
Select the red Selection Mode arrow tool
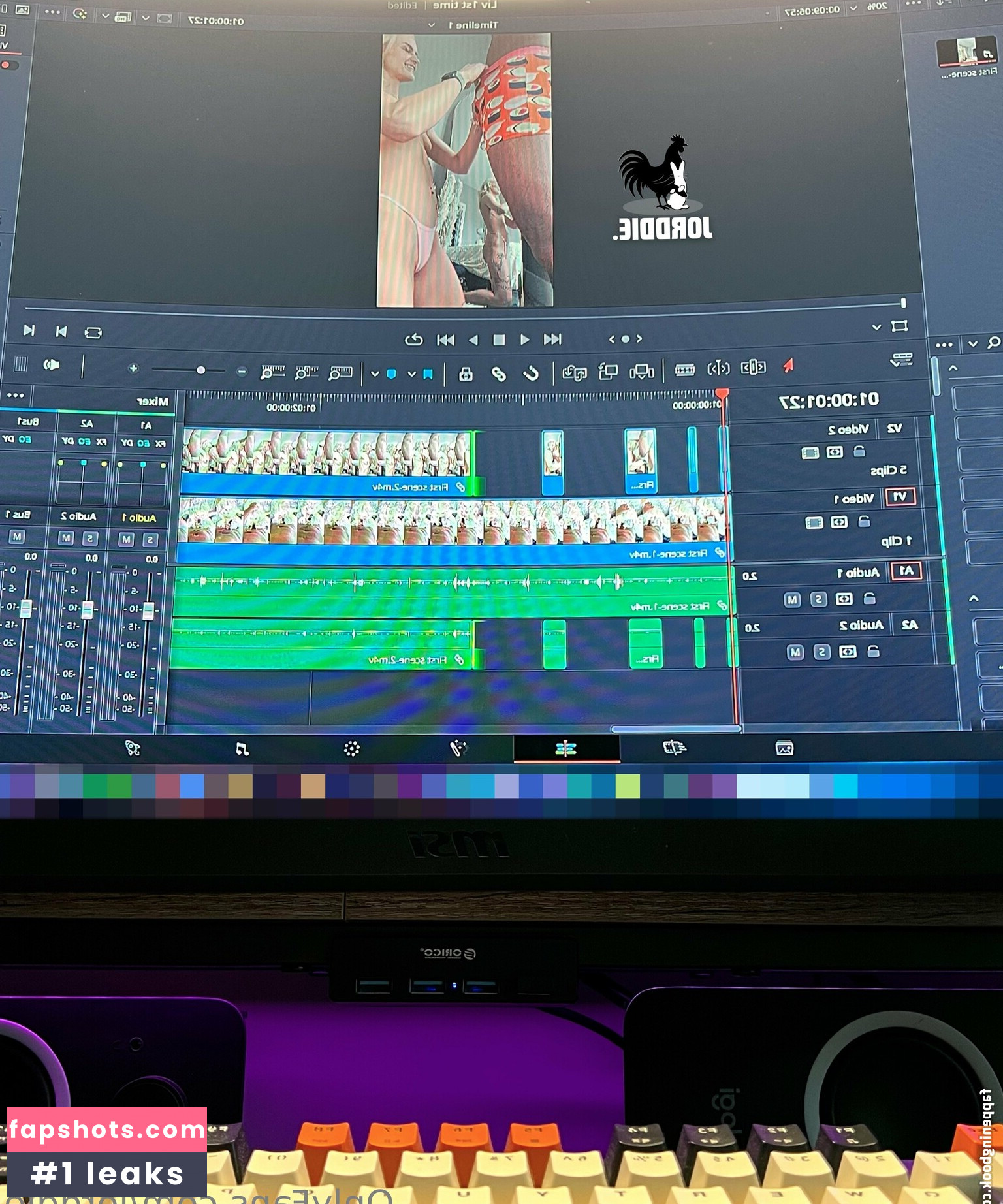788,366
